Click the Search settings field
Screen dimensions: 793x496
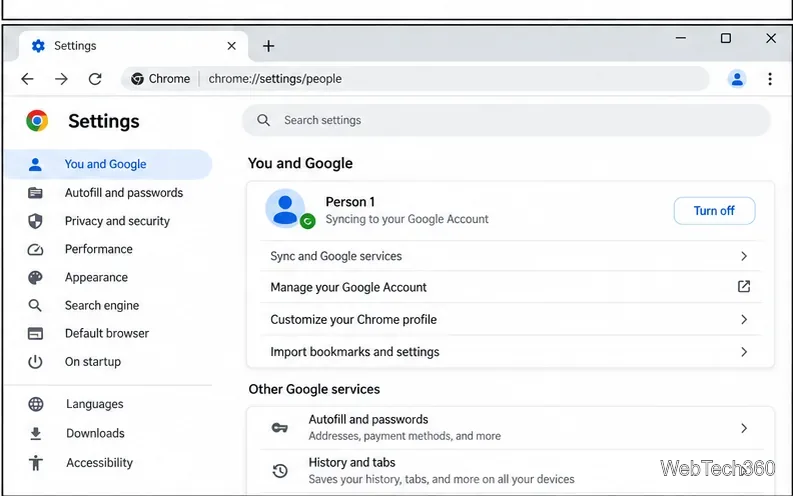506,120
